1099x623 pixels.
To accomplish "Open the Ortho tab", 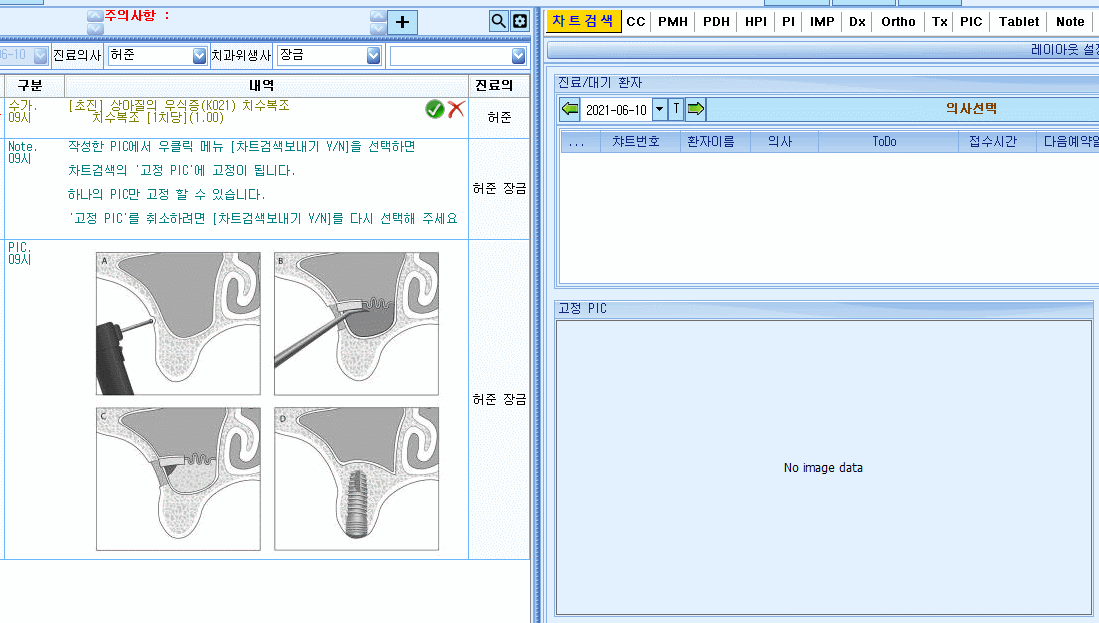I will pos(899,22).
